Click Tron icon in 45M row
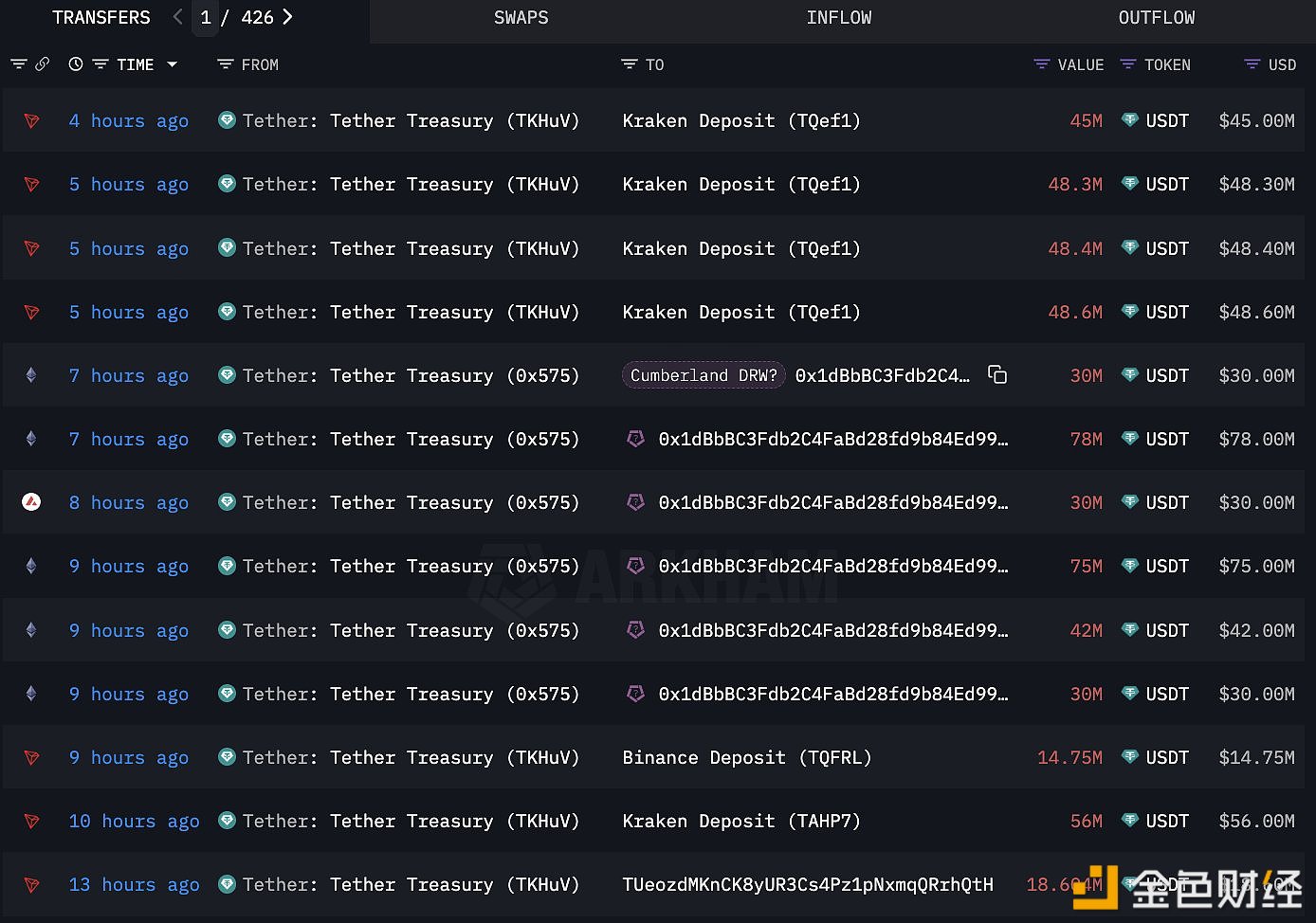Viewport: 1316px width, 923px height. (31, 120)
